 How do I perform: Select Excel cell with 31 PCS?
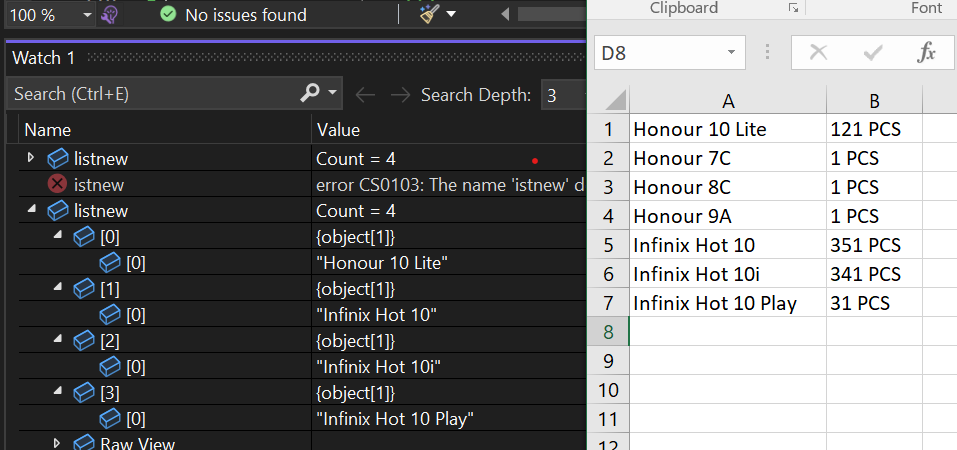pyautogui.click(x=875, y=303)
